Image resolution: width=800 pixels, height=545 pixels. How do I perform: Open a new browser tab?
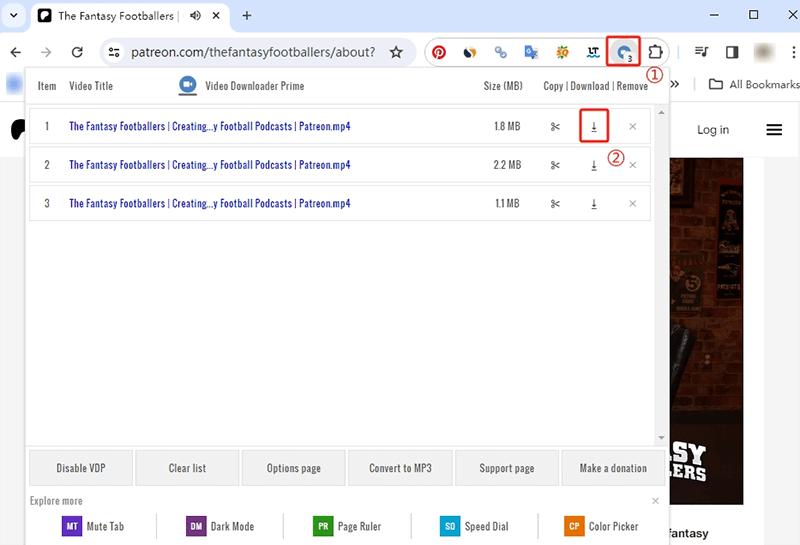tap(246, 16)
